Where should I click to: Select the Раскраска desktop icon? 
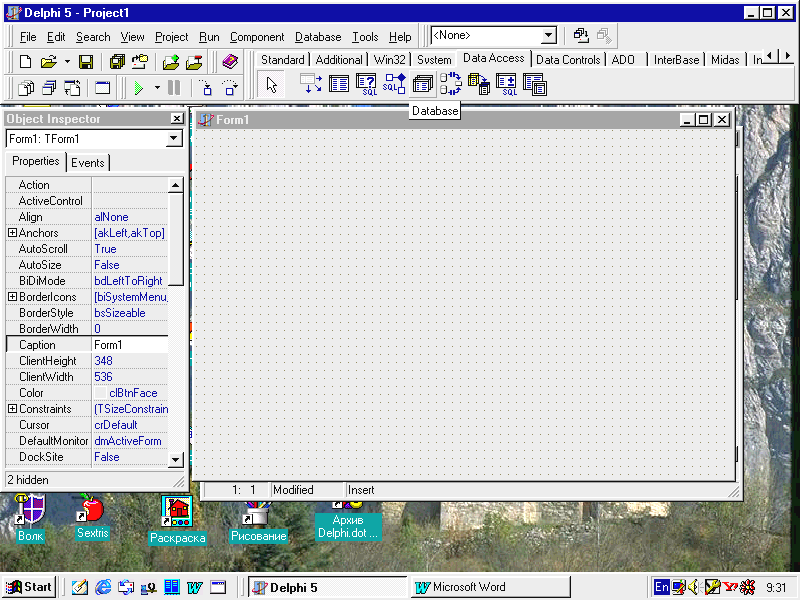coord(178,520)
